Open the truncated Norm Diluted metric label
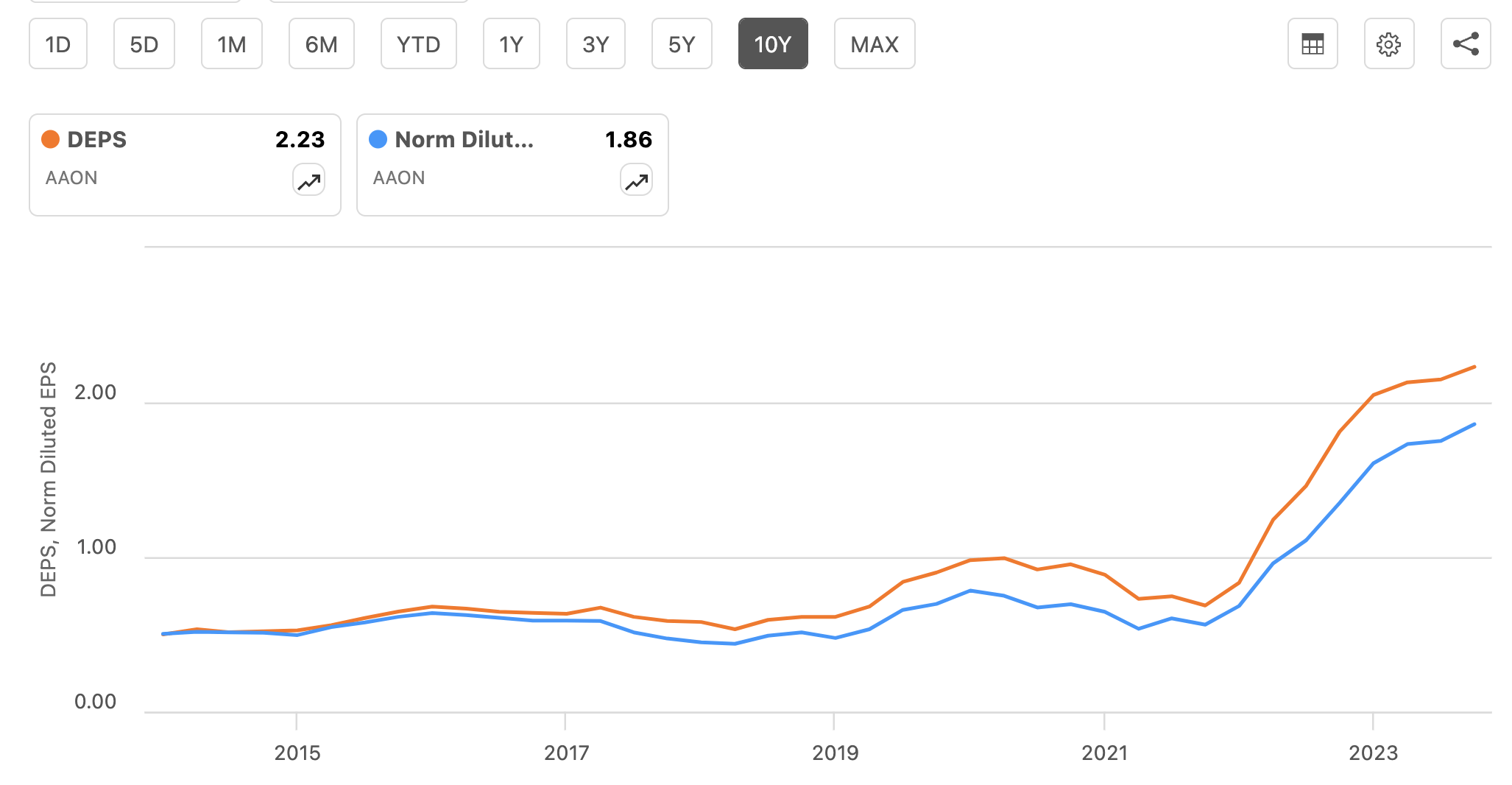The width and height of the screenshot is (1512, 785). [464, 139]
